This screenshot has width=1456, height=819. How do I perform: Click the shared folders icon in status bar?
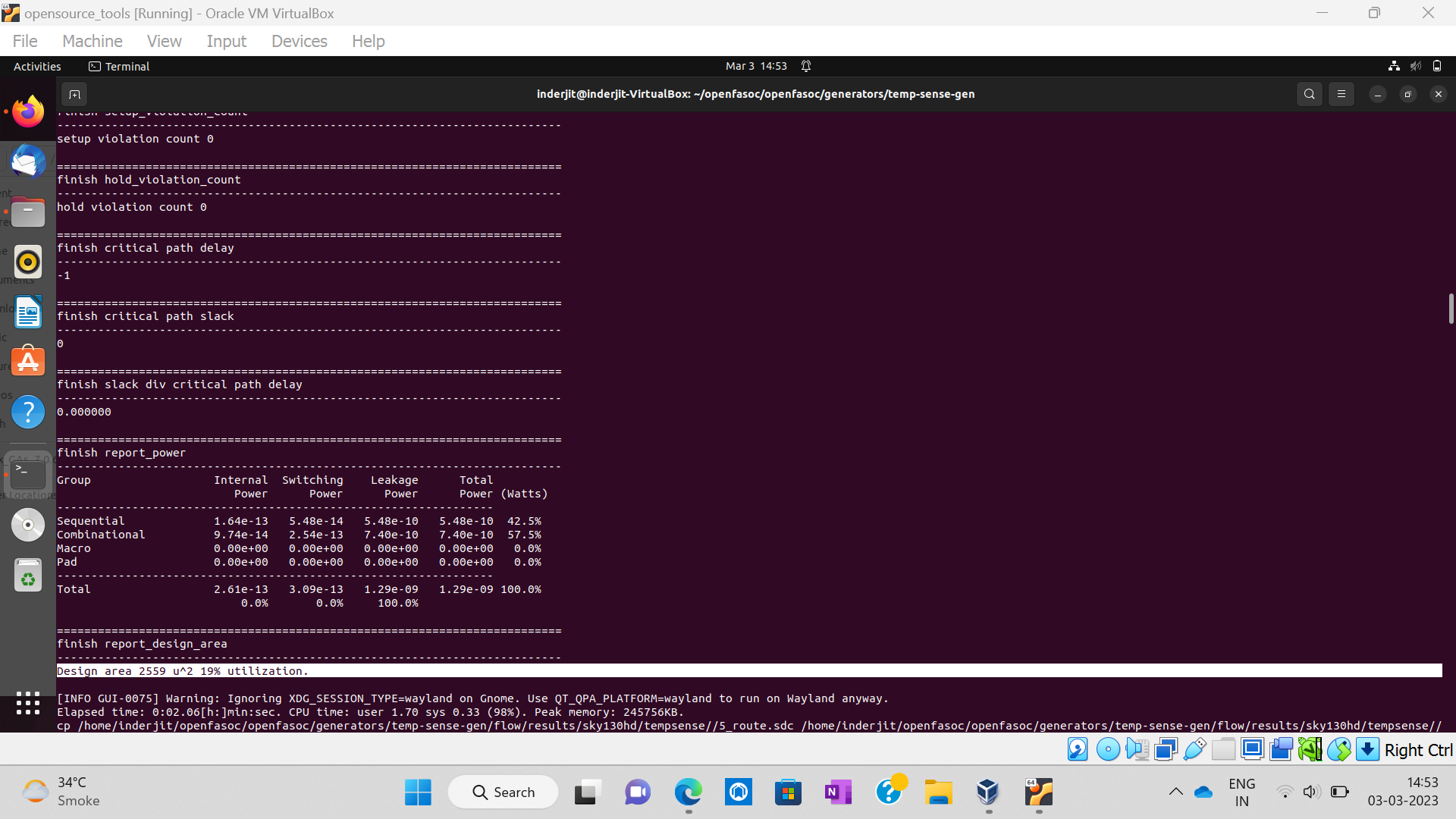(x=1224, y=749)
